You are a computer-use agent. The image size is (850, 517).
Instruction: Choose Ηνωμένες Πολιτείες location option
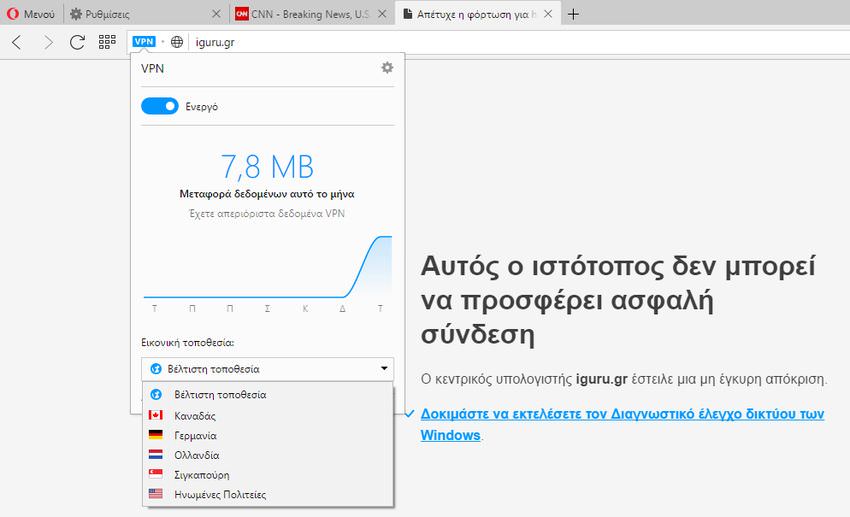pyautogui.click(x=219, y=494)
